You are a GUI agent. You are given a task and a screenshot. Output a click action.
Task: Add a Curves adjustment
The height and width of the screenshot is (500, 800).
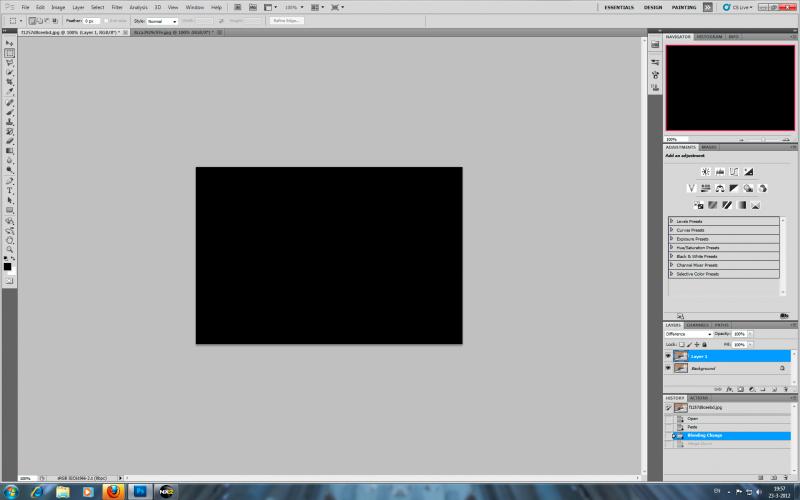pos(734,172)
